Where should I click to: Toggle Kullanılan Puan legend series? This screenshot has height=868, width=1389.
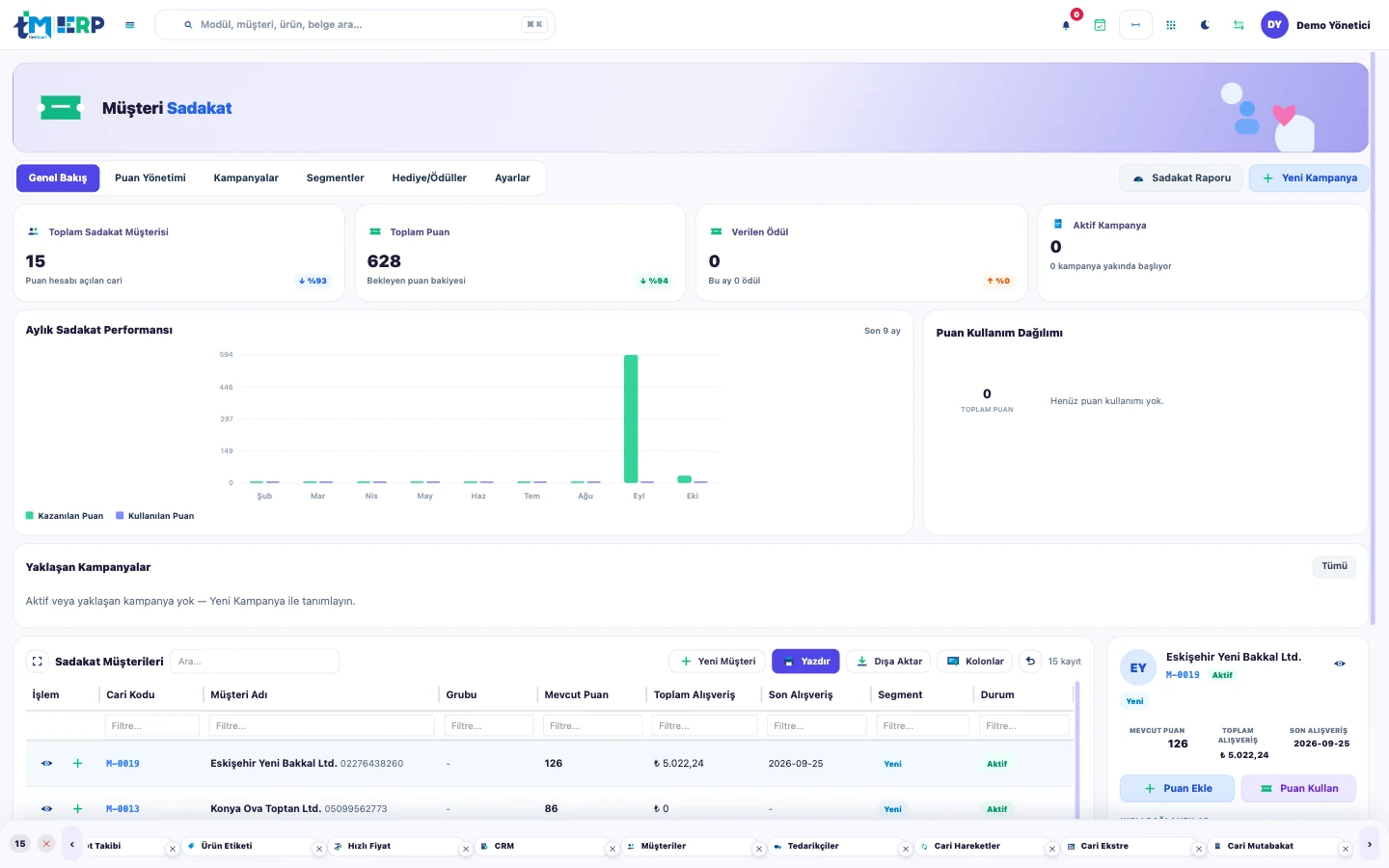click(155, 516)
